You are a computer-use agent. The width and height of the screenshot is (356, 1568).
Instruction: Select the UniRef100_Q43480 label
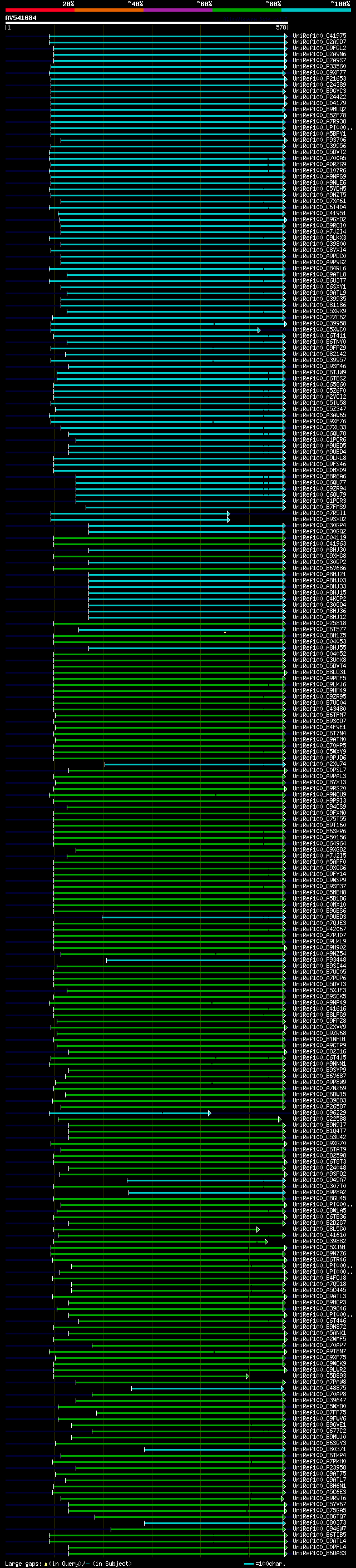coord(319,709)
